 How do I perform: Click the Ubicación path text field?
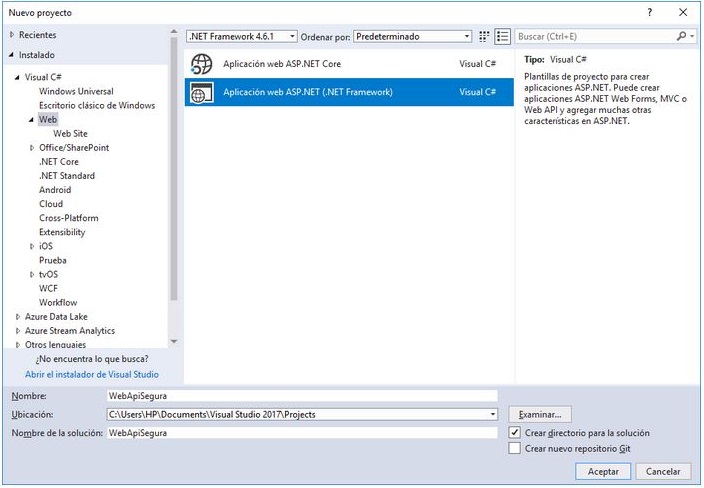coord(297,414)
